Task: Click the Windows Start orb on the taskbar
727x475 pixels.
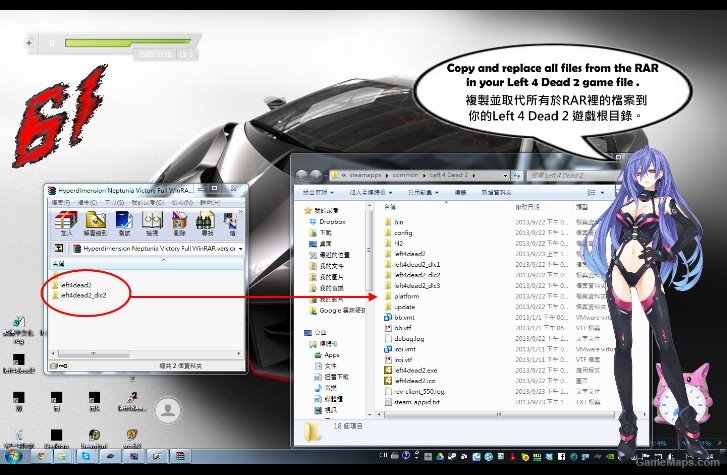Action: pyautogui.click(x=14, y=456)
